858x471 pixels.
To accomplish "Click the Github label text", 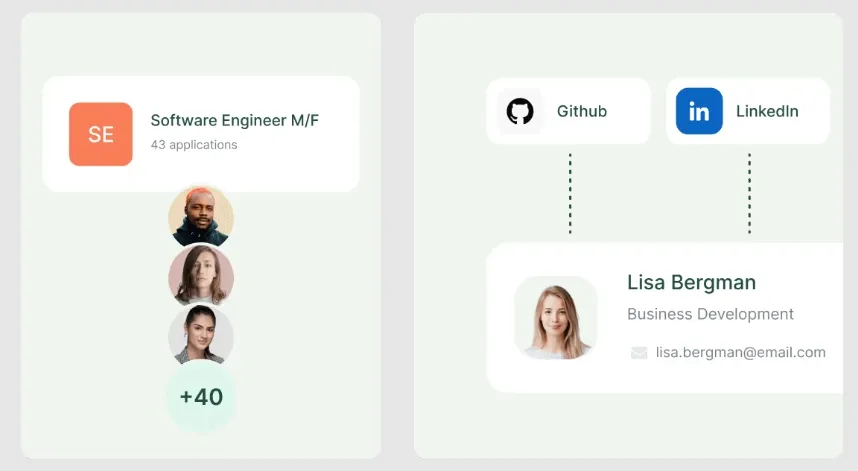I will [582, 111].
